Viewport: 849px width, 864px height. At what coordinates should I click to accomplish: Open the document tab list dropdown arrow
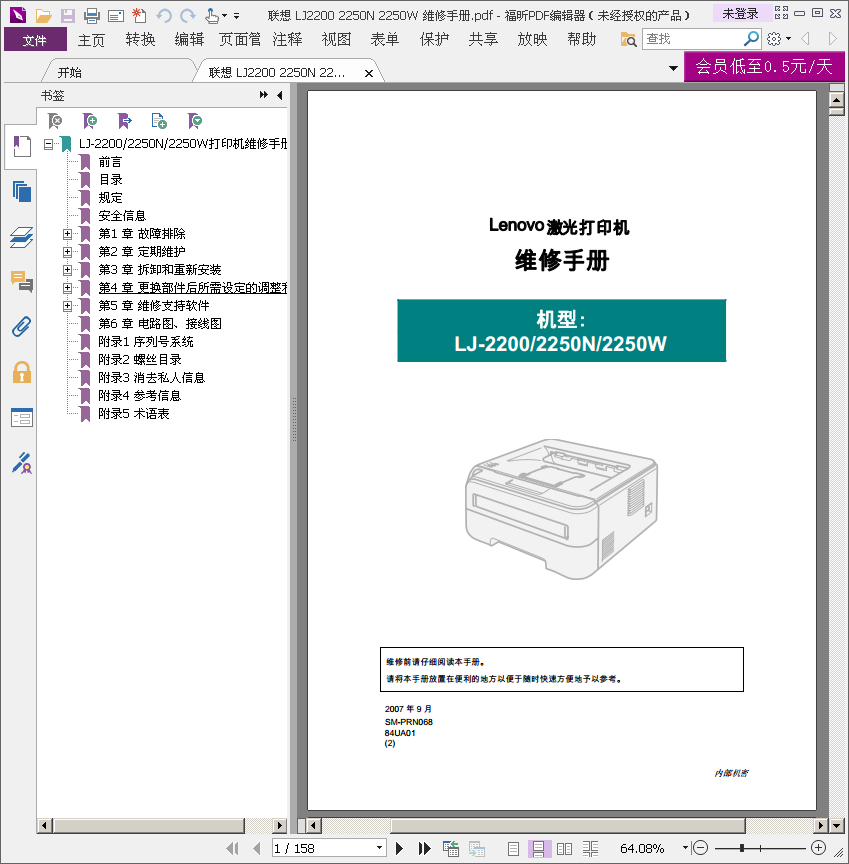click(673, 68)
